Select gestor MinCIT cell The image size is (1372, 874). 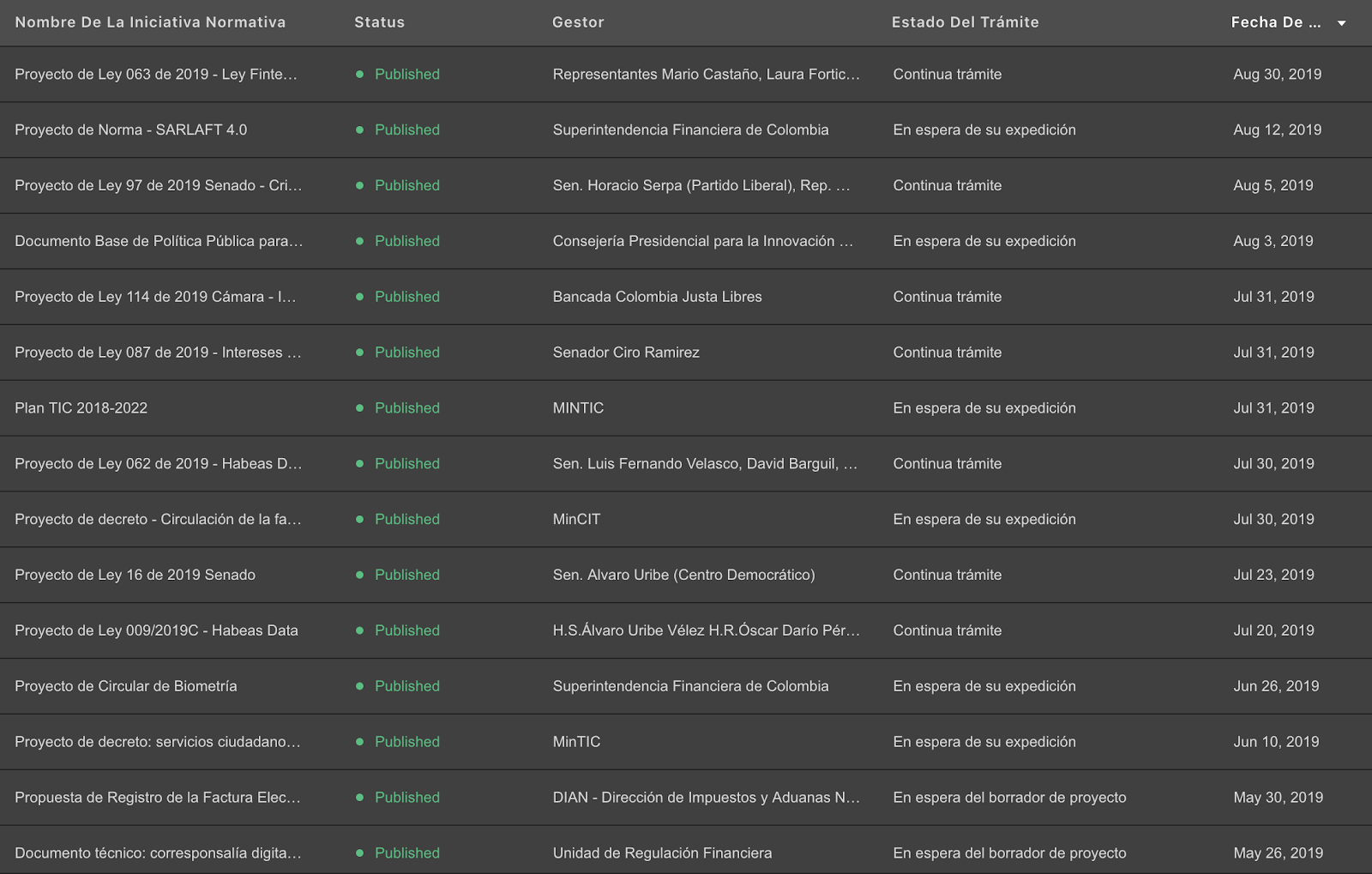pyautogui.click(x=576, y=520)
